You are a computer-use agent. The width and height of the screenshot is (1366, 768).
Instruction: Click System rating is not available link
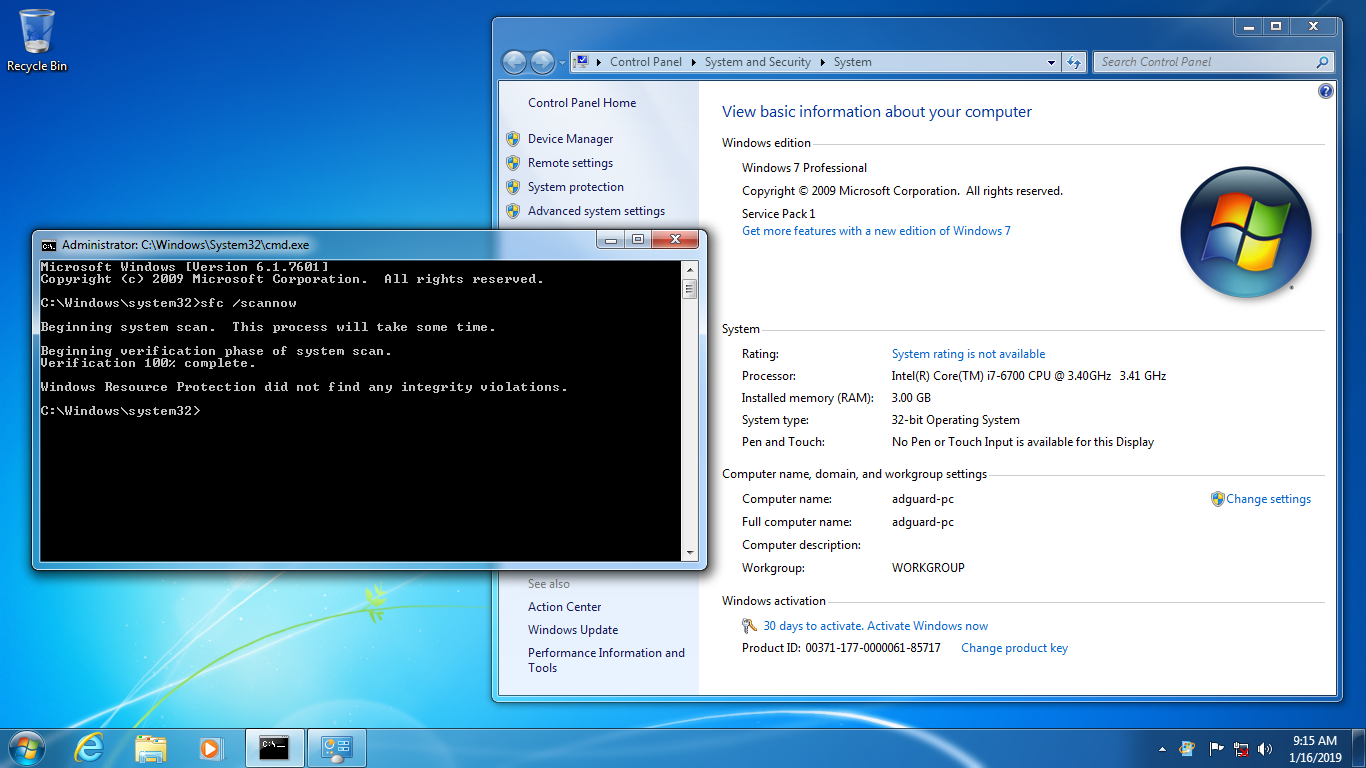[968, 354]
